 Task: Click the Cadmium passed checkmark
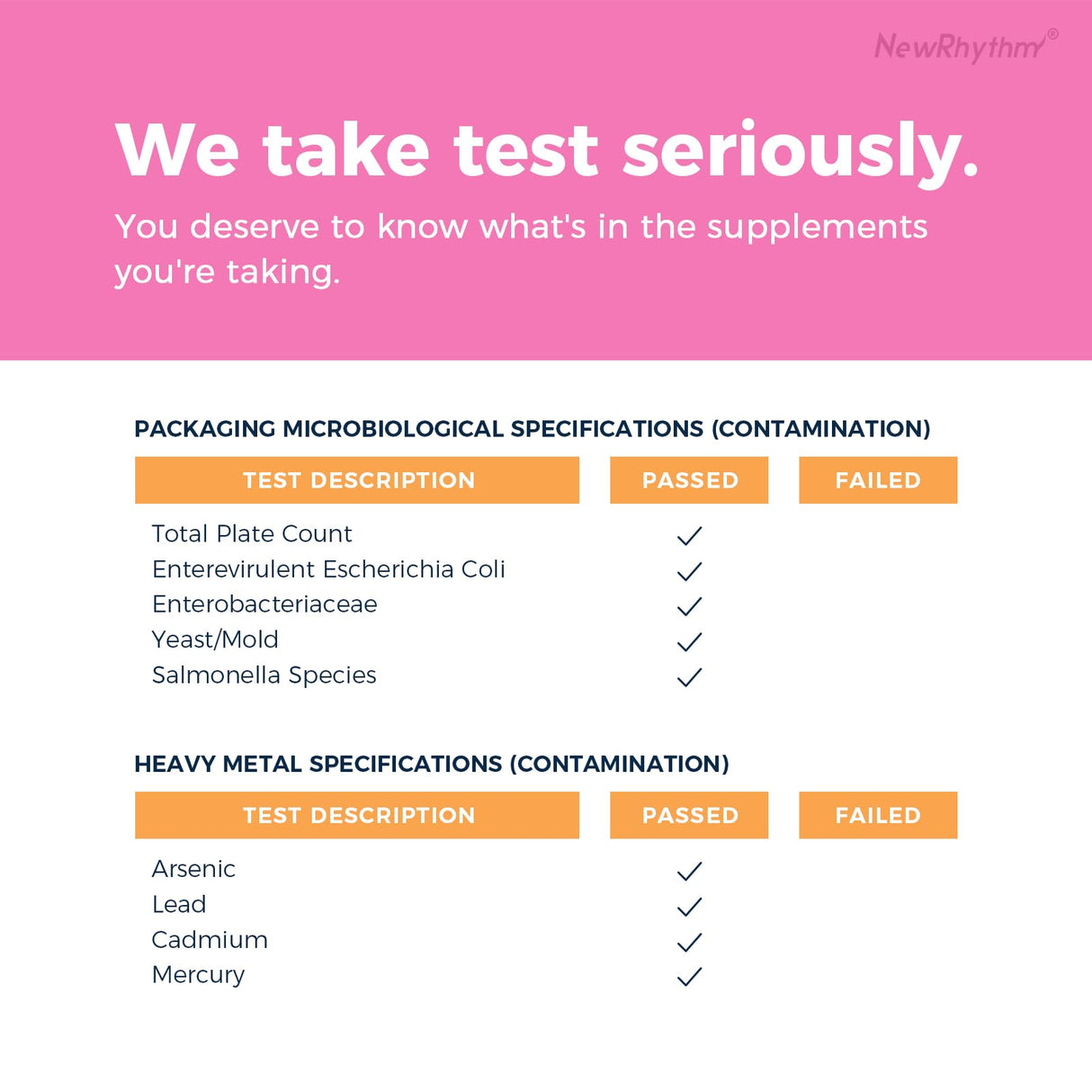point(689,943)
